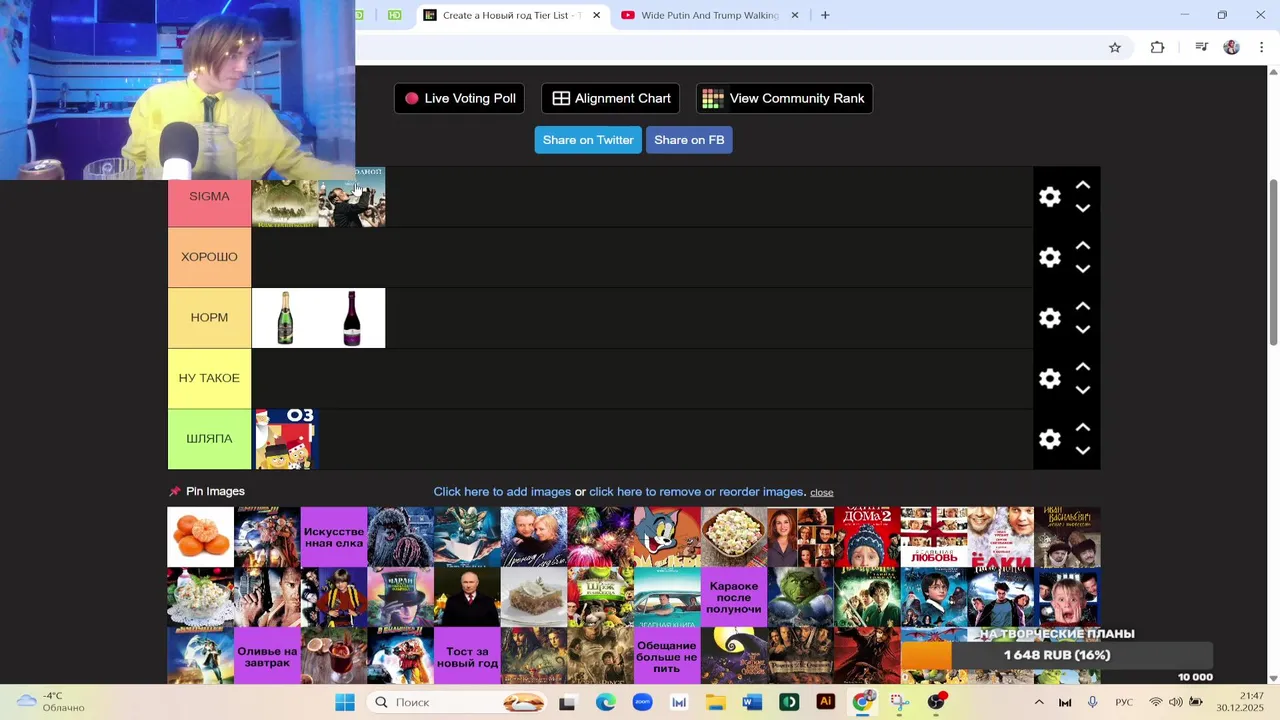The image size is (1280, 720).
Task: Select the 'Тост за новый год' tile
Action: pyautogui.click(x=467, y=656)
